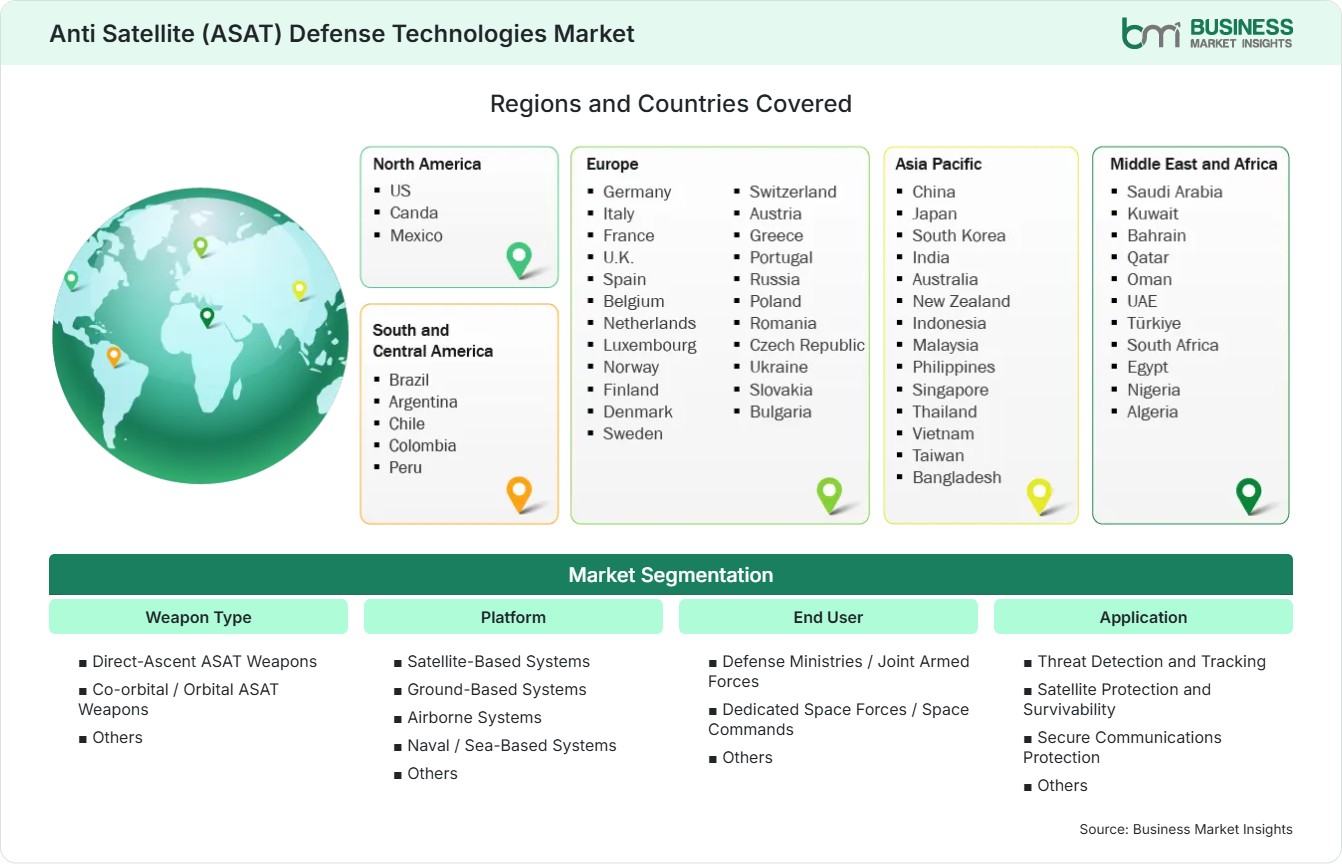Click Peru in the country list
The height and width of the screenshot is (864, 1342).
coord(406,467)
